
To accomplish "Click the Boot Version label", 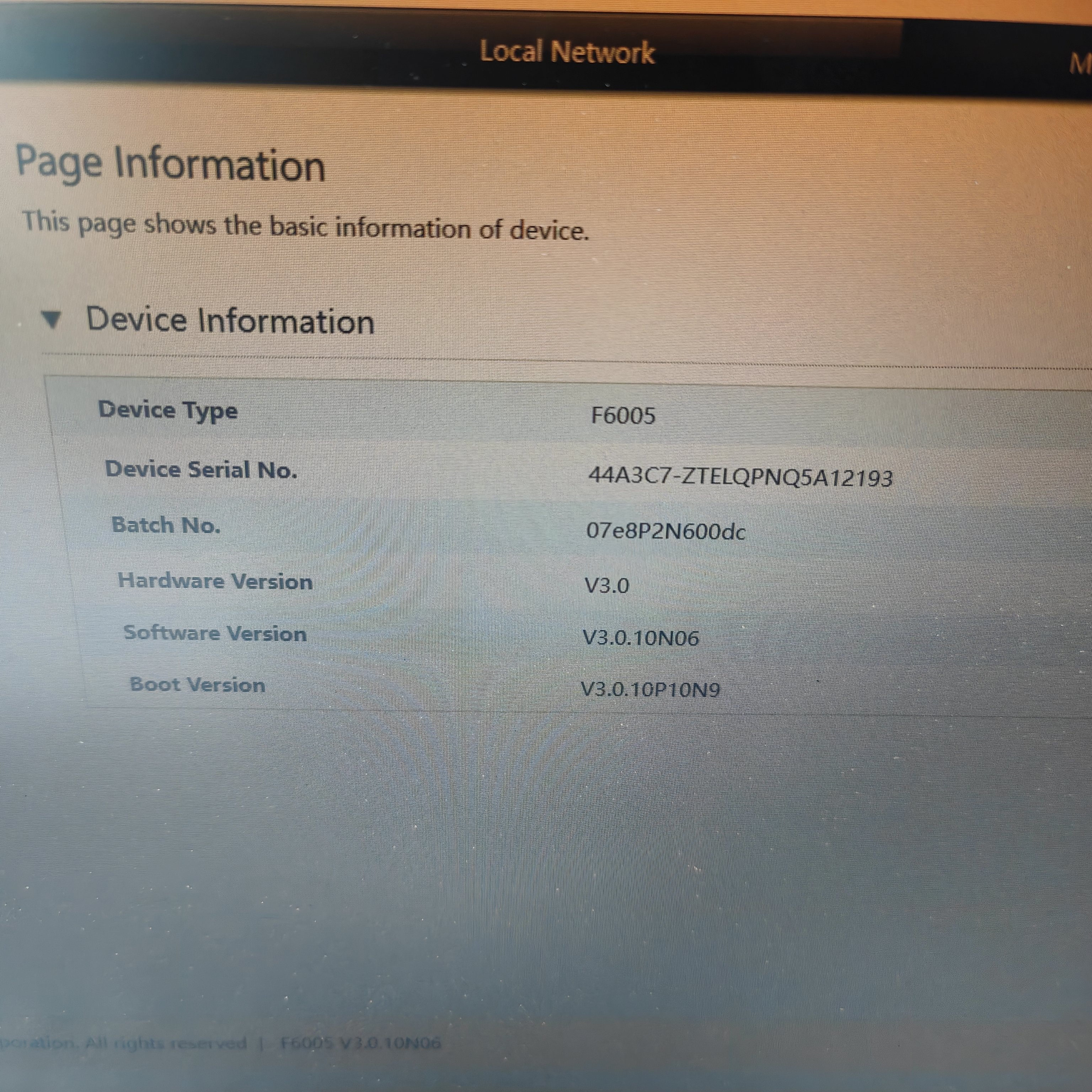I will tap(197, 685).
